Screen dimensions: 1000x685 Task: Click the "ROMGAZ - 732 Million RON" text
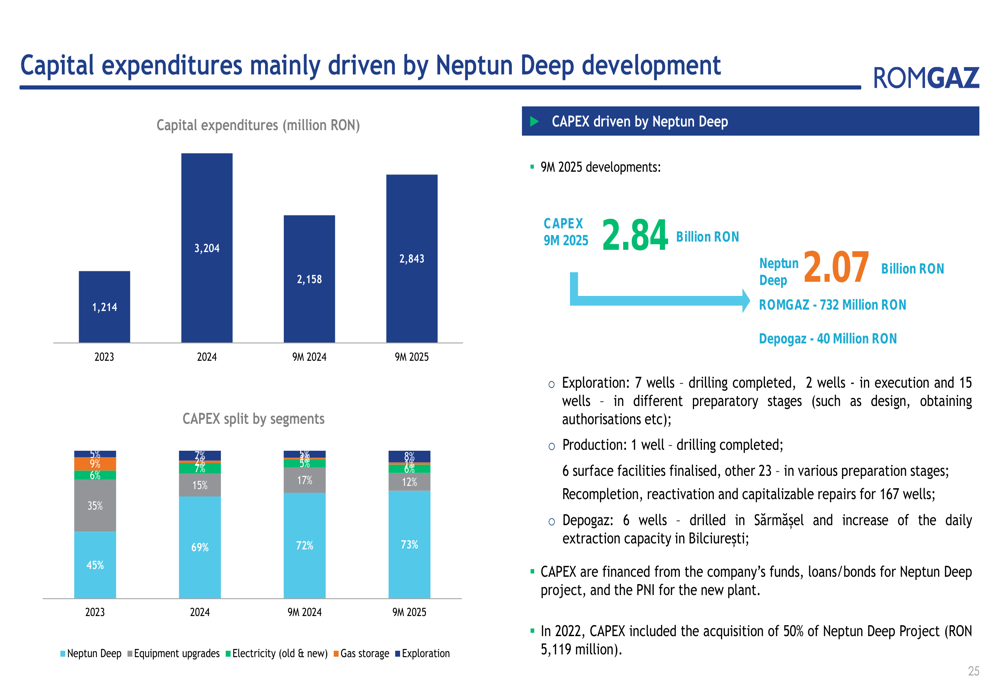(832, 305)
